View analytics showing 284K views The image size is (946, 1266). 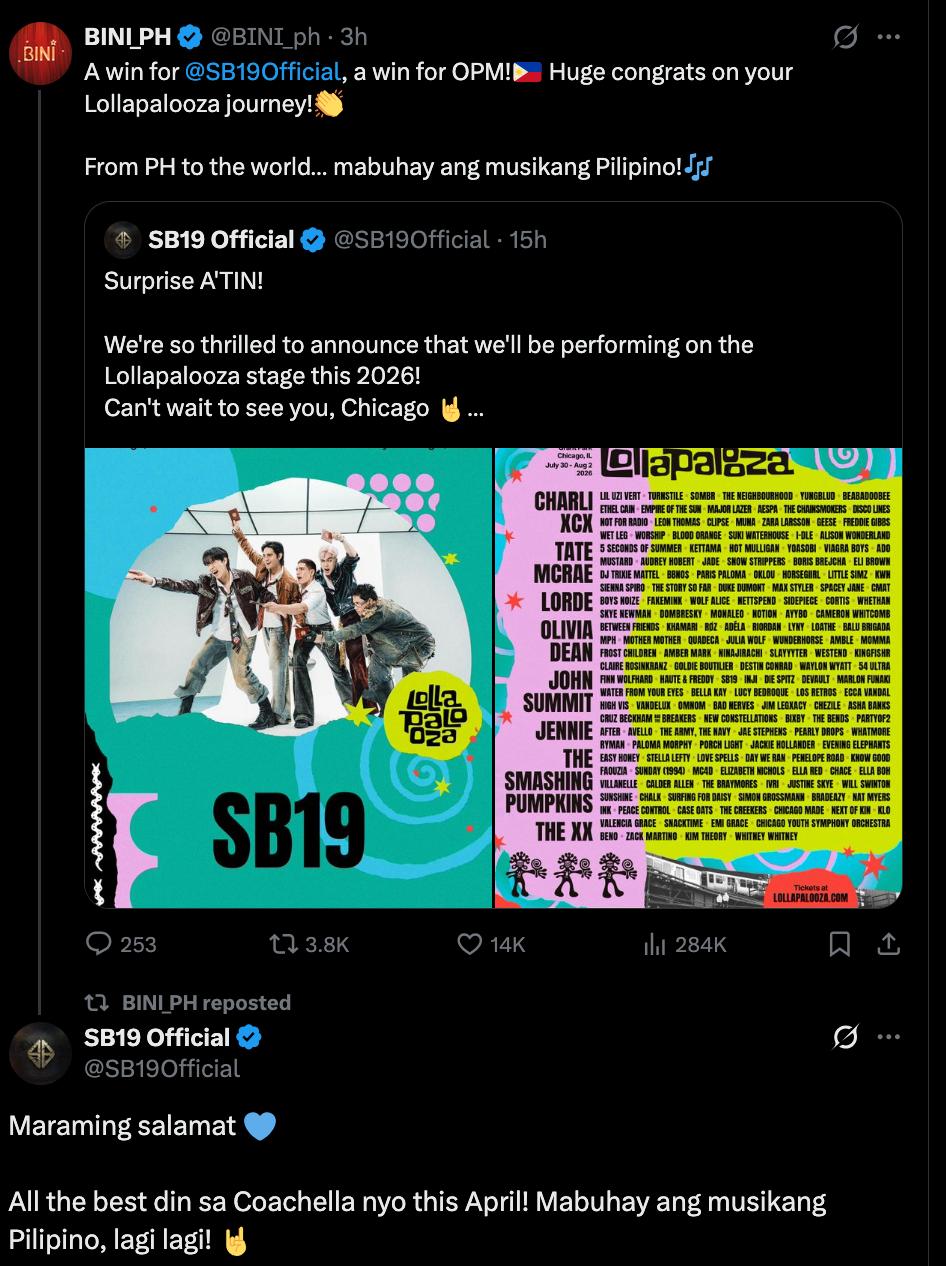coord(655,943)
